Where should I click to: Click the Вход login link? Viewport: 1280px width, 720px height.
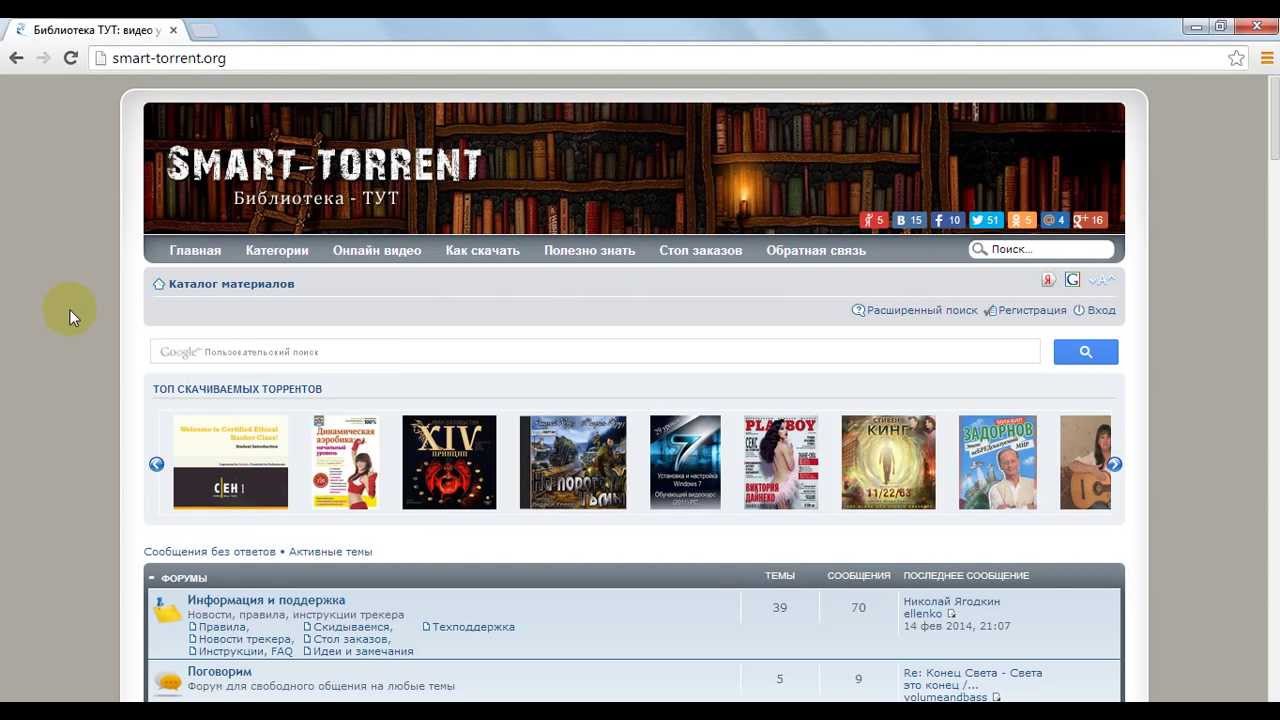tap(1094, 310)
